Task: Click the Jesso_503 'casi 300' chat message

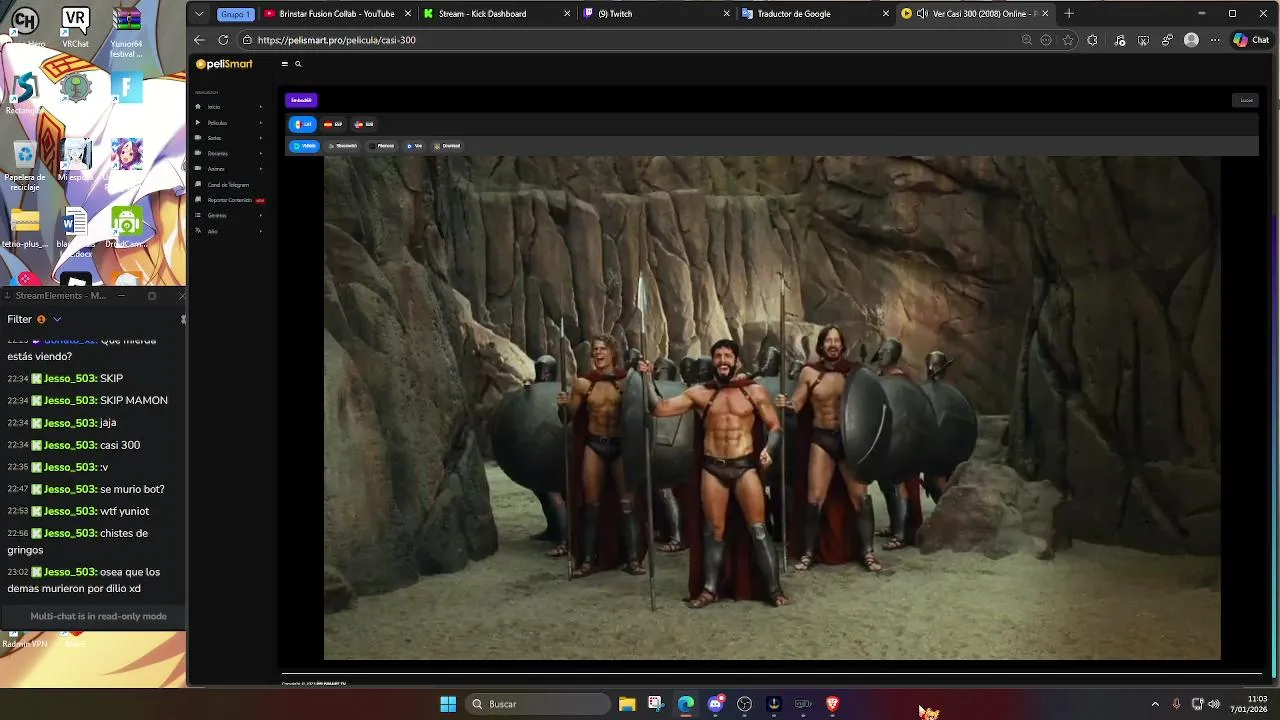Action: click(x=86, y=445)
